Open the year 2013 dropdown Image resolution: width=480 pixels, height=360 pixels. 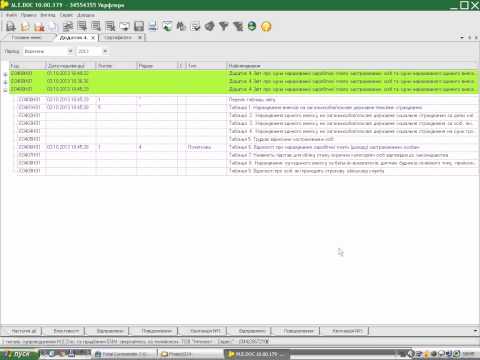(x=105, y=51)
